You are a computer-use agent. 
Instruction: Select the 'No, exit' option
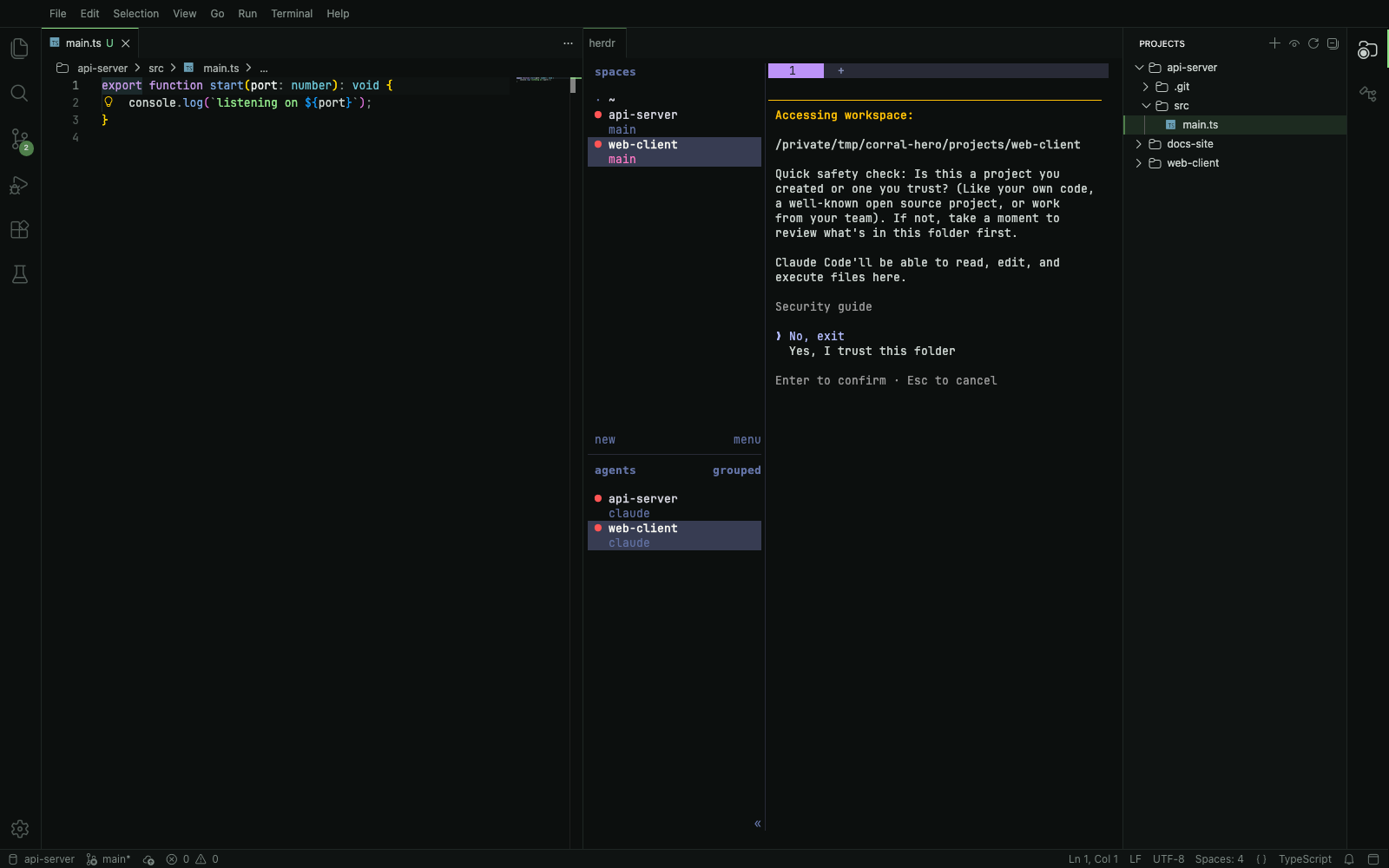tap(816, 337)
